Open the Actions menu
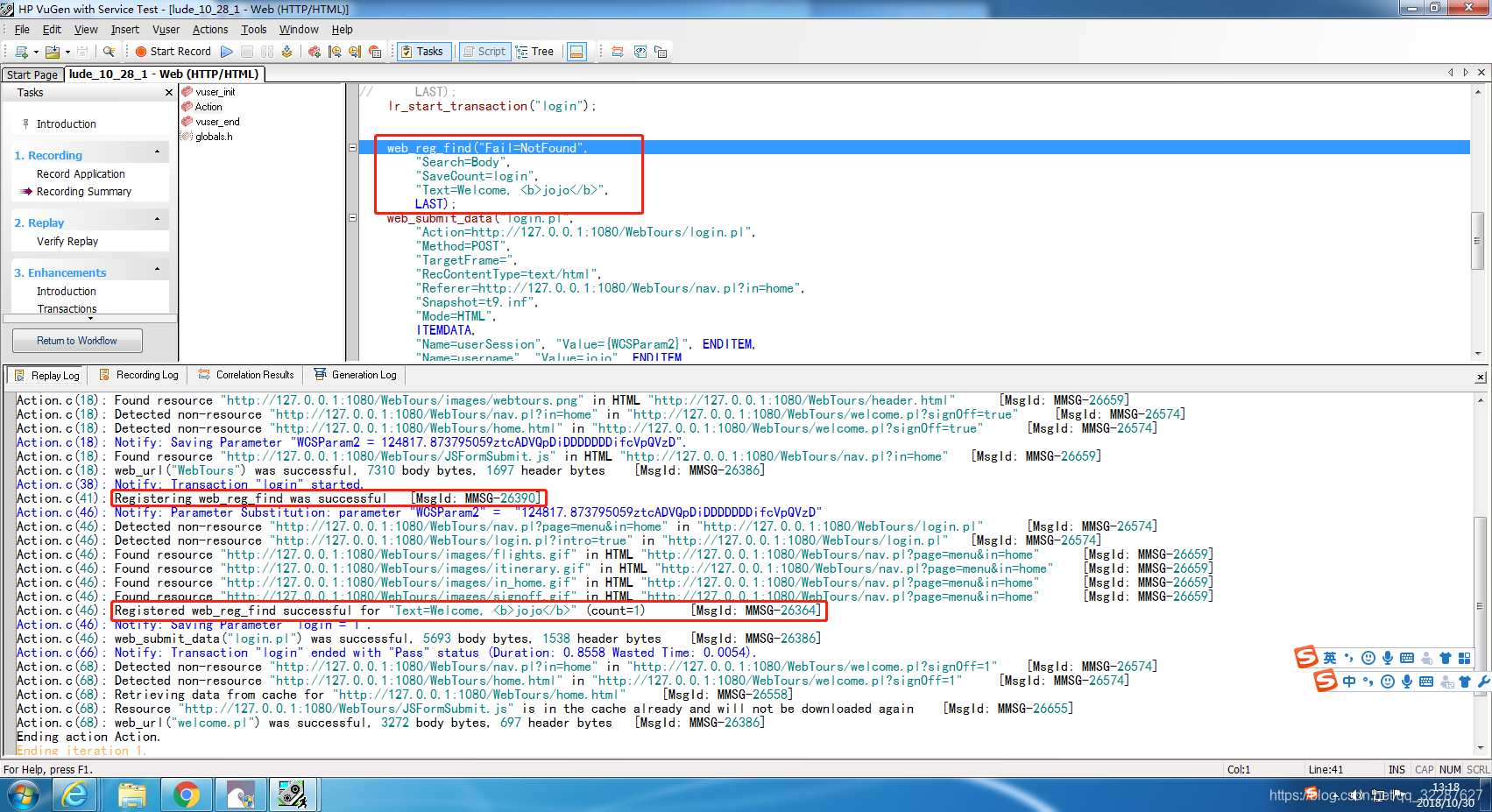The width and height of the screenshot is (1492, 812). (x=210, y=30)
